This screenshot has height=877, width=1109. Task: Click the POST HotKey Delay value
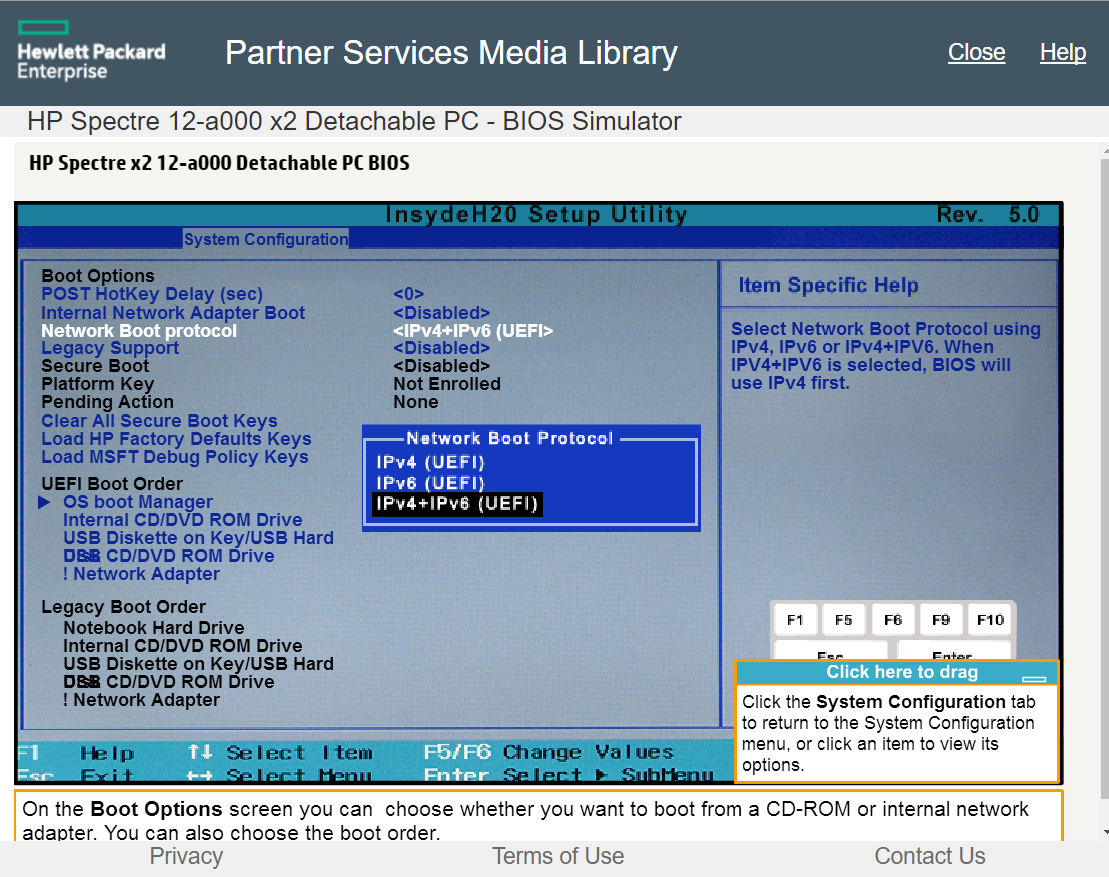(x=408, y=294)
